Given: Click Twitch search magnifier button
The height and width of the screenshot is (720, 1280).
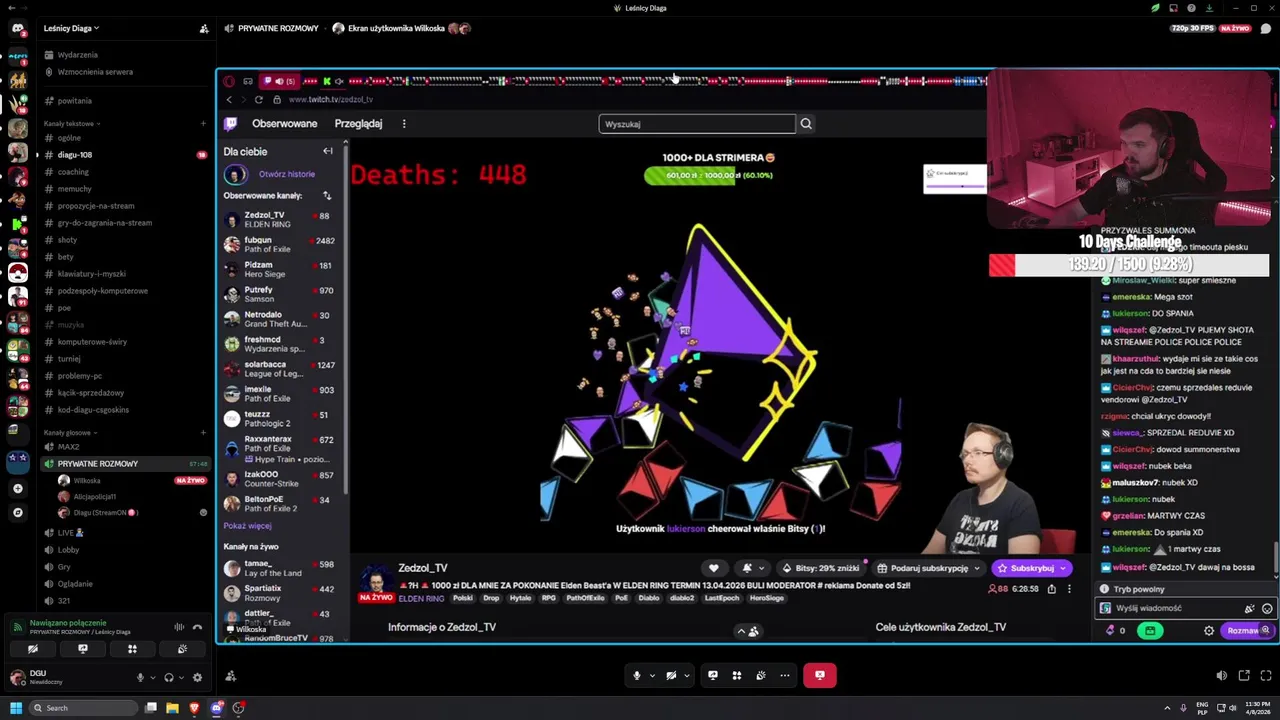Looking at the screenshot, I should point(806,124).
